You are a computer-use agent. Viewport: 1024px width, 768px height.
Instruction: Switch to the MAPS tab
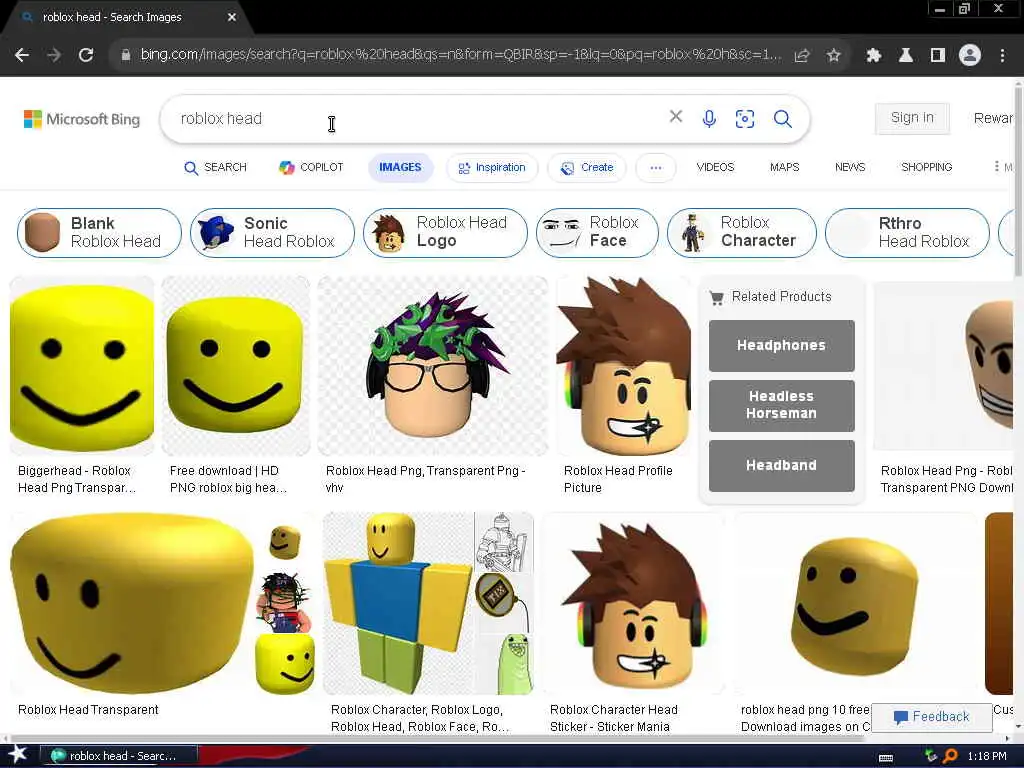pos(784,168)
